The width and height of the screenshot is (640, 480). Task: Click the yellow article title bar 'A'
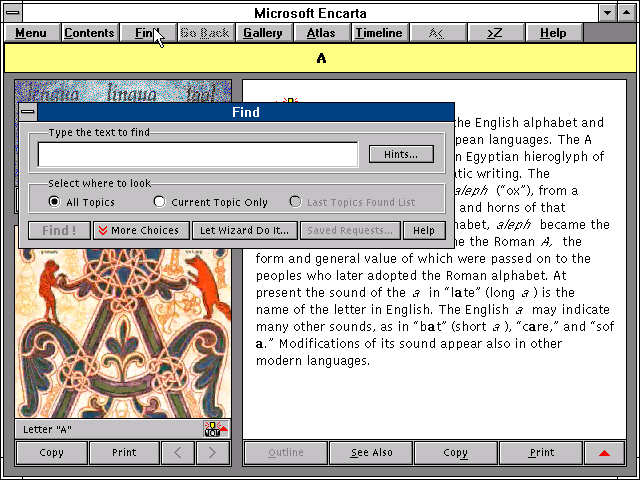coord(320,58)
